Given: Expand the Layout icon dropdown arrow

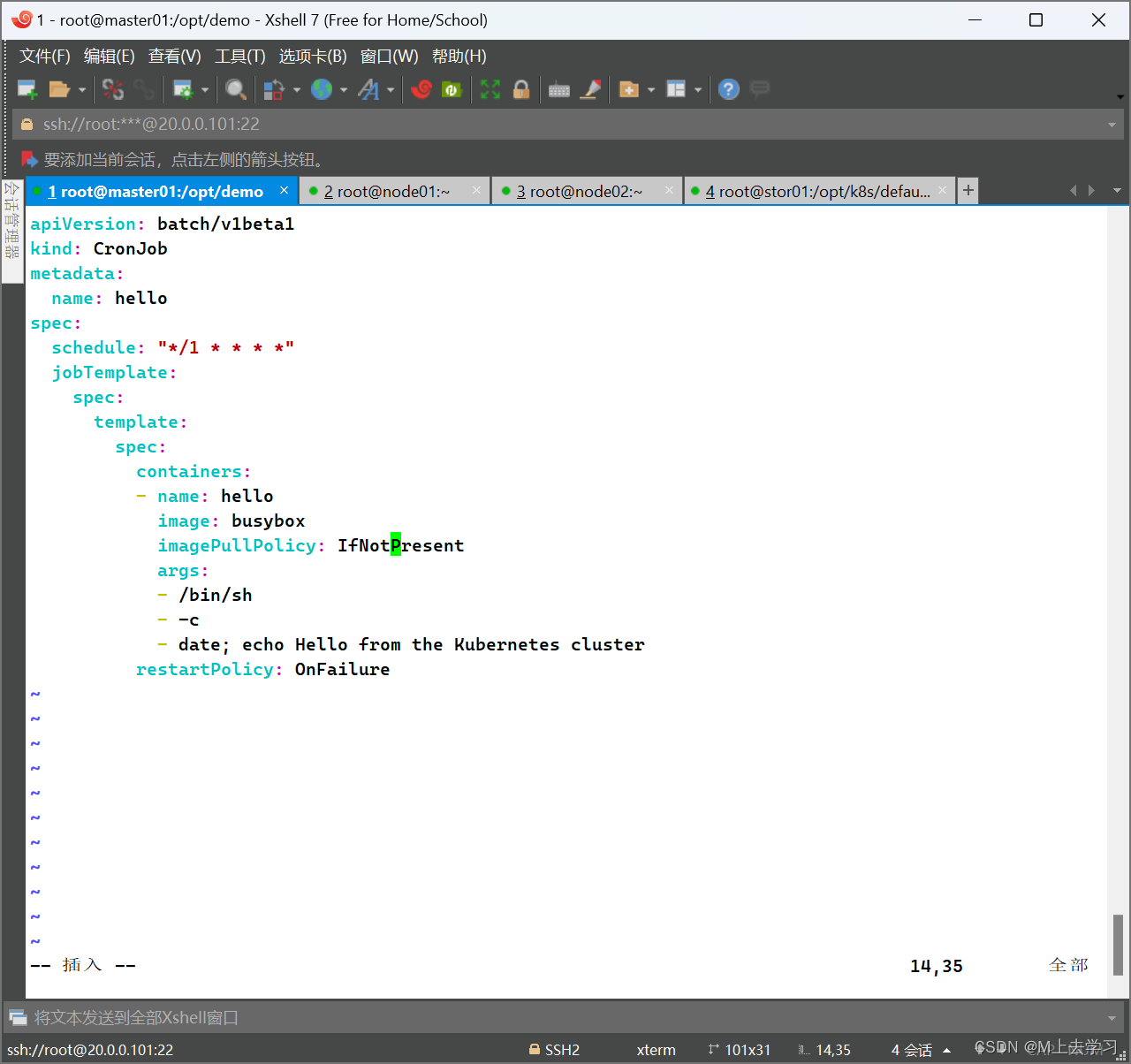Looking at the screenshot, I should tap(698, 90).
